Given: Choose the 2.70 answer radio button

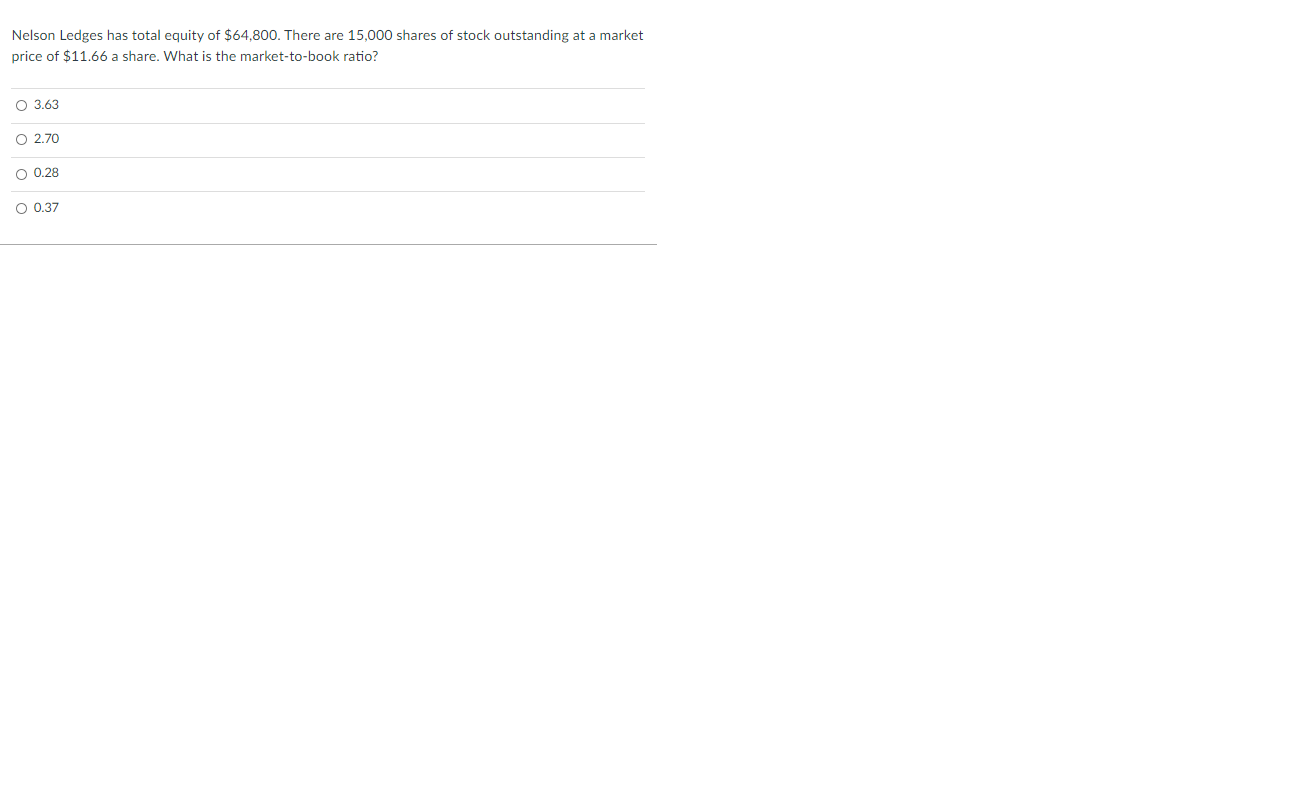Looking at the screenshot, I should [21, 139].
